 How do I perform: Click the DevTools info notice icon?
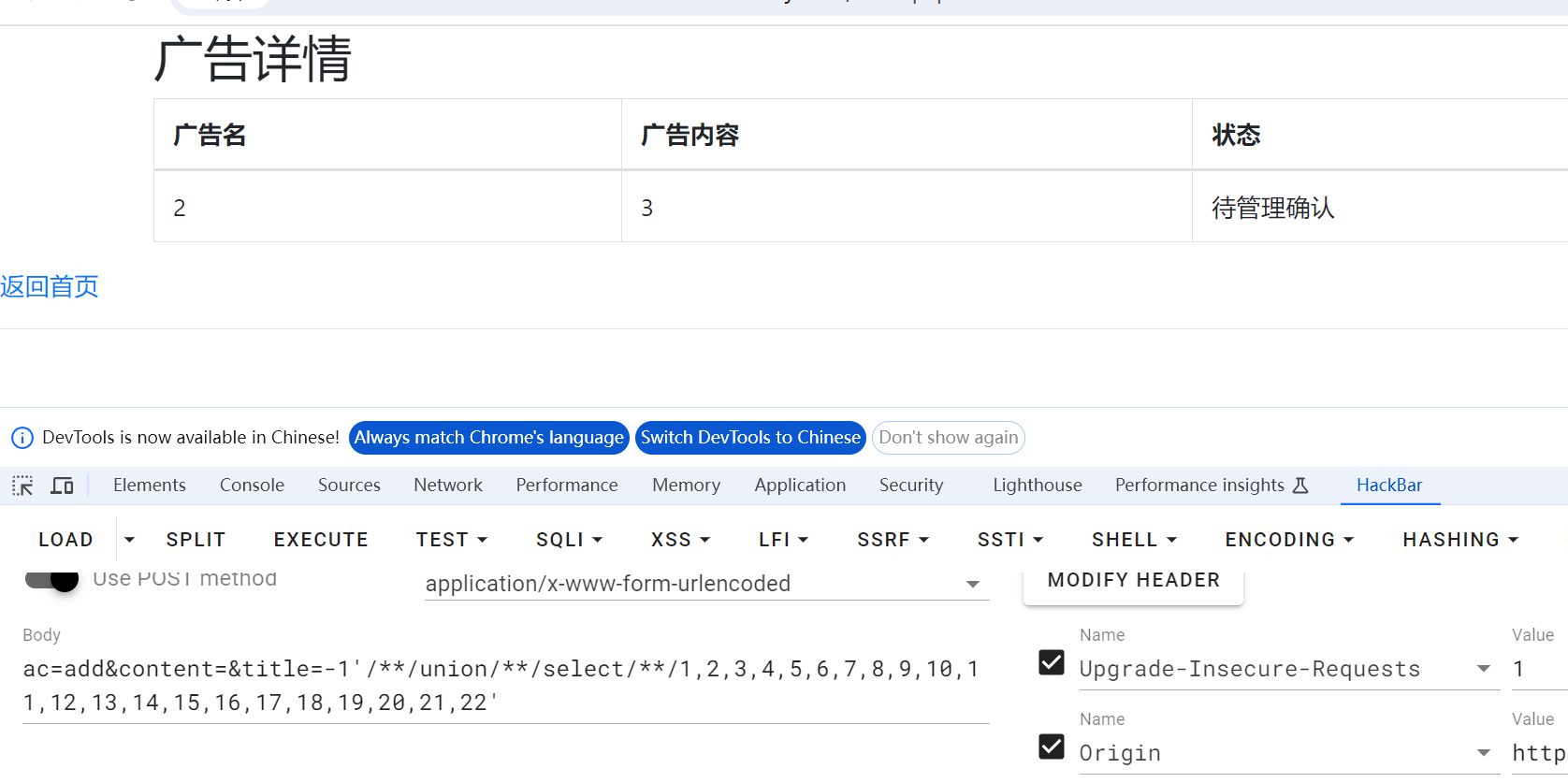(22, 438)
